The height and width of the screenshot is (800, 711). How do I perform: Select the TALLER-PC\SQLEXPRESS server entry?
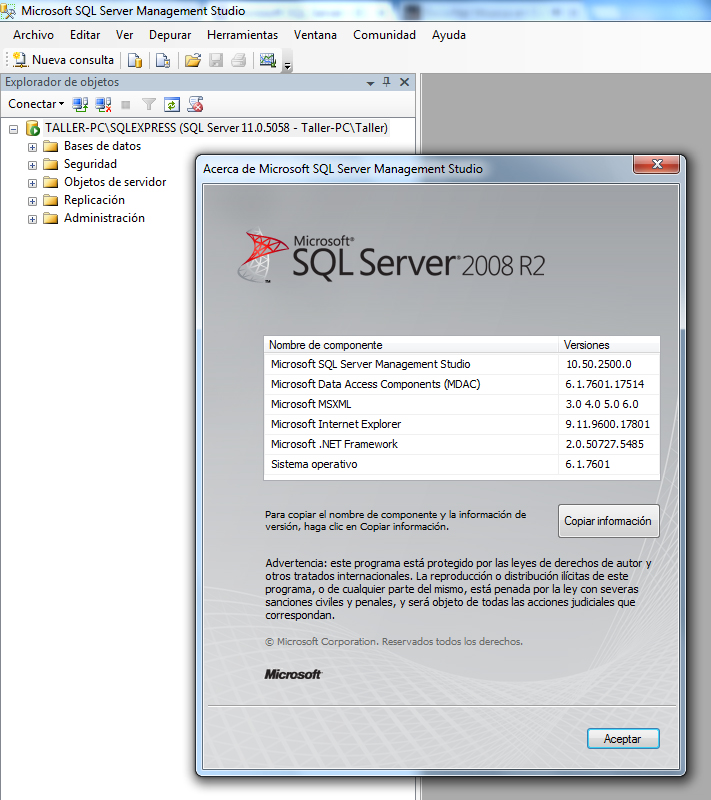tap(216, 128)
